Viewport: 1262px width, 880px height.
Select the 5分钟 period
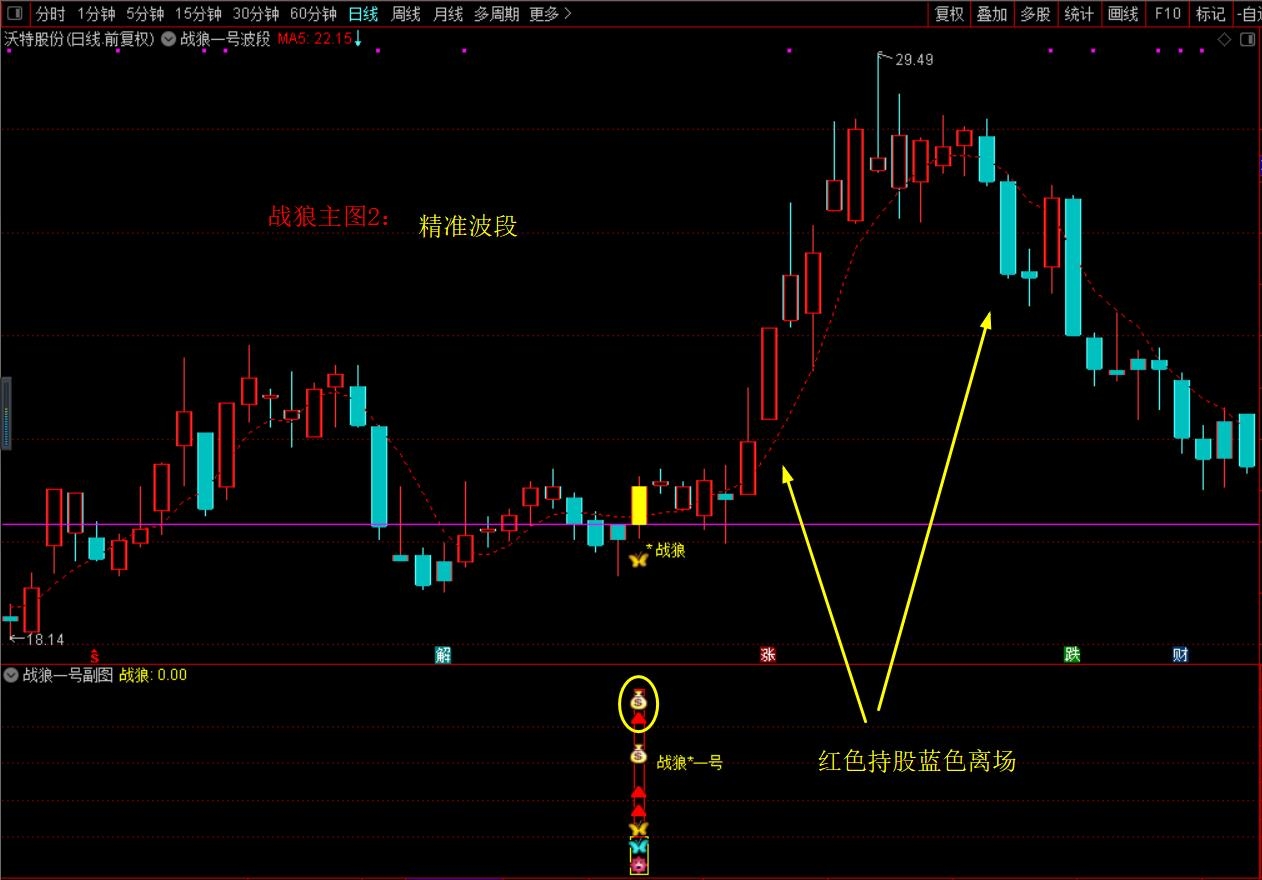145,14
